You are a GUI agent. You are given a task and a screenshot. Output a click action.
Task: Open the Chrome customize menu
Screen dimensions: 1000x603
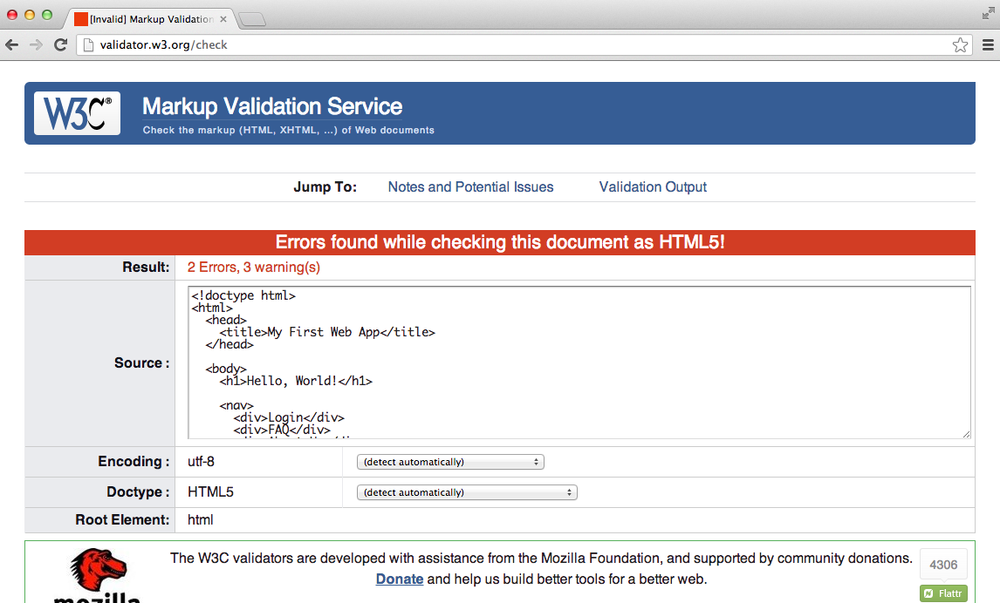click(x=989, y=44)
